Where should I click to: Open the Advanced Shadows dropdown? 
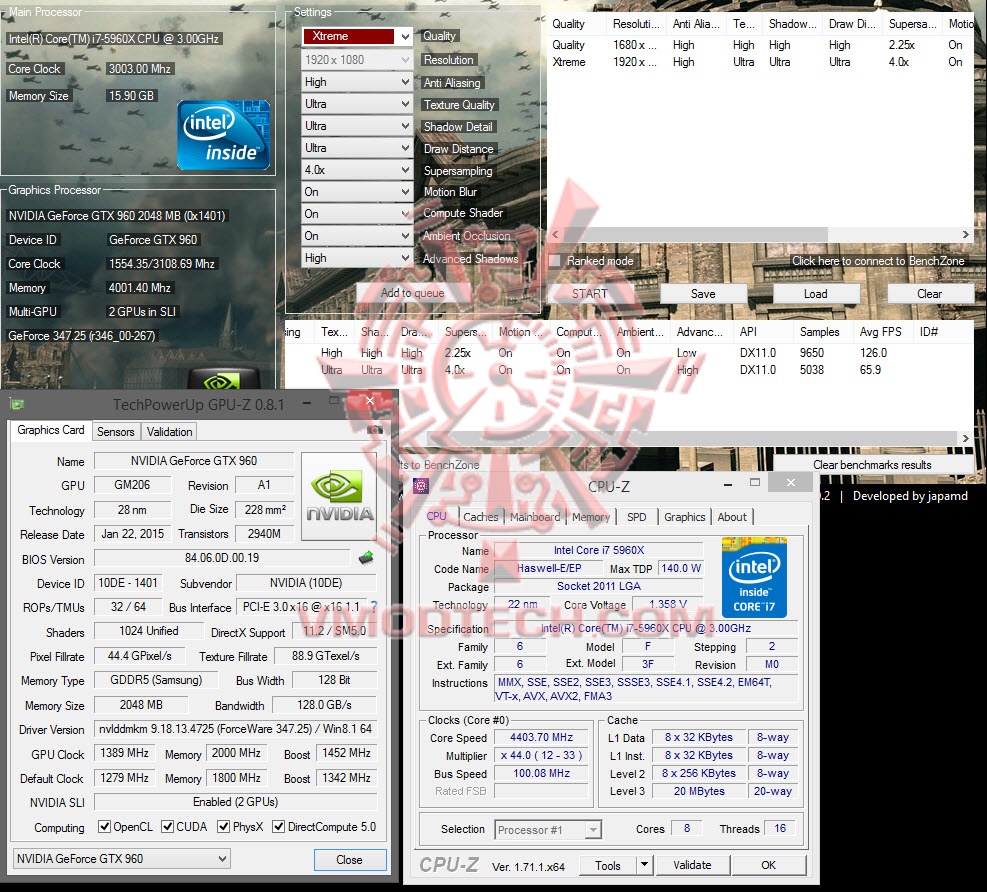pyautogui.click(x=357, y=258)
